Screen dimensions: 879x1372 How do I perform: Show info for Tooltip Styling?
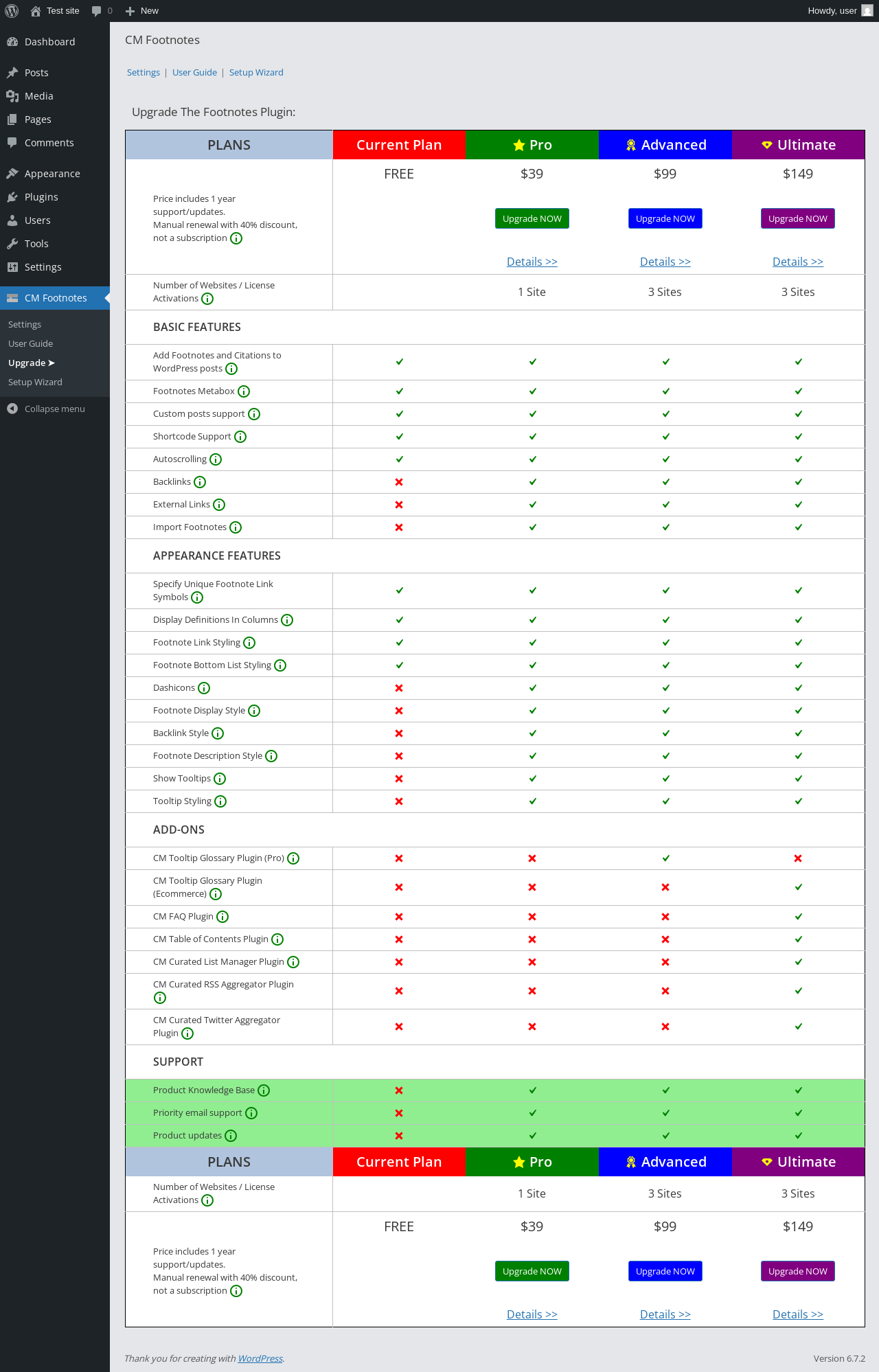220,801
